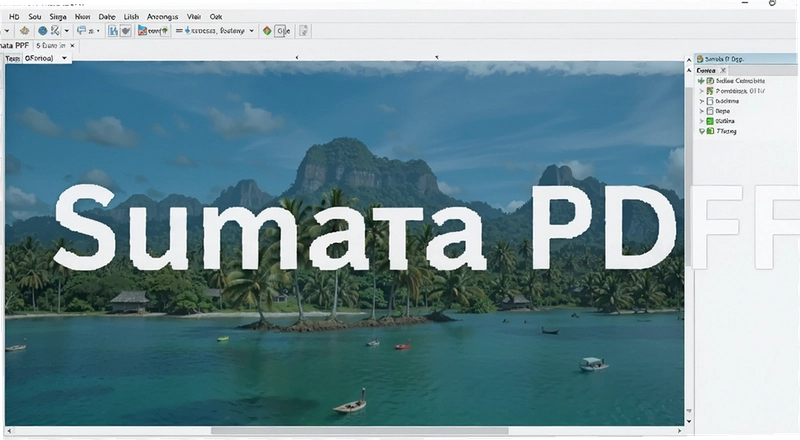Click the blue speech bubble toolbar icon

(x=81, y=31)
